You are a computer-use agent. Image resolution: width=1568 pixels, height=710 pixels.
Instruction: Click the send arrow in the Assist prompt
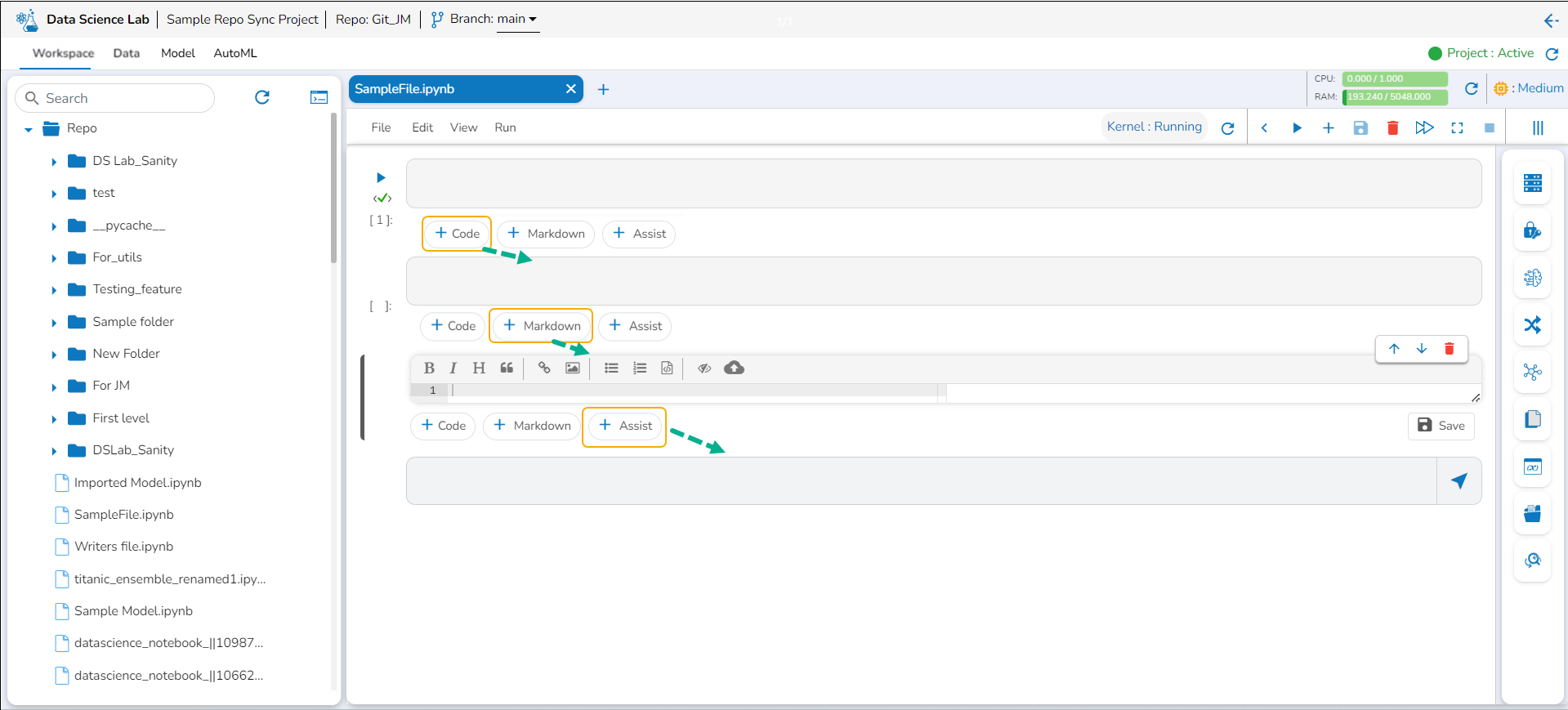(x=1459, y=481)
